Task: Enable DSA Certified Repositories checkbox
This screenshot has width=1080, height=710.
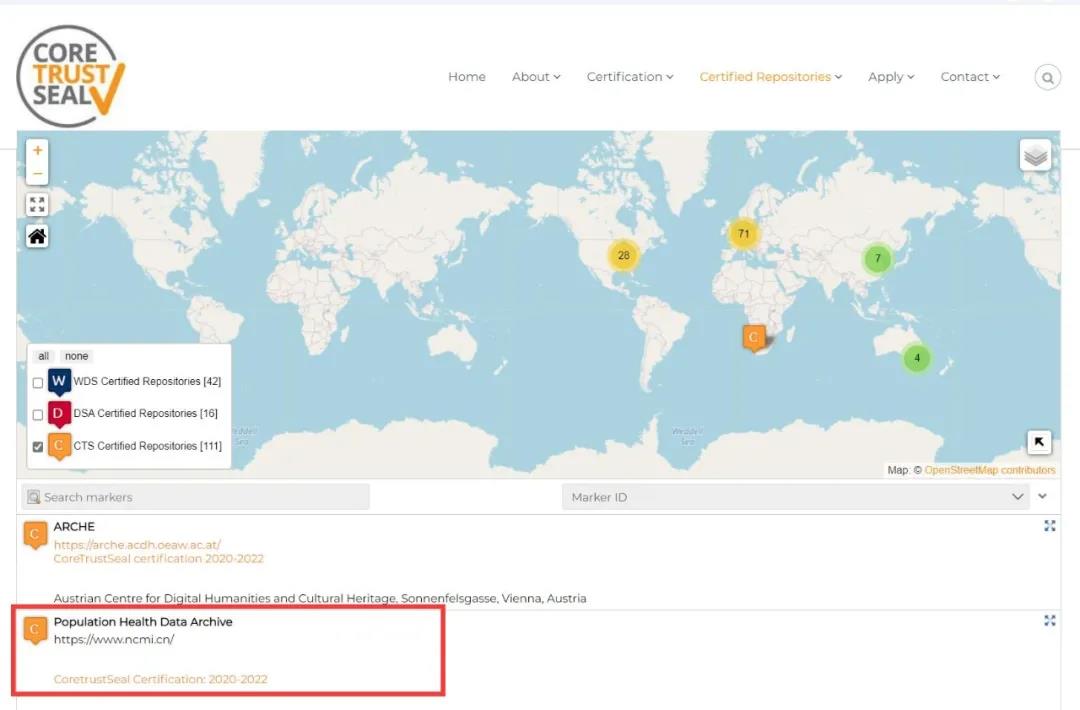Action: [38, 414]
